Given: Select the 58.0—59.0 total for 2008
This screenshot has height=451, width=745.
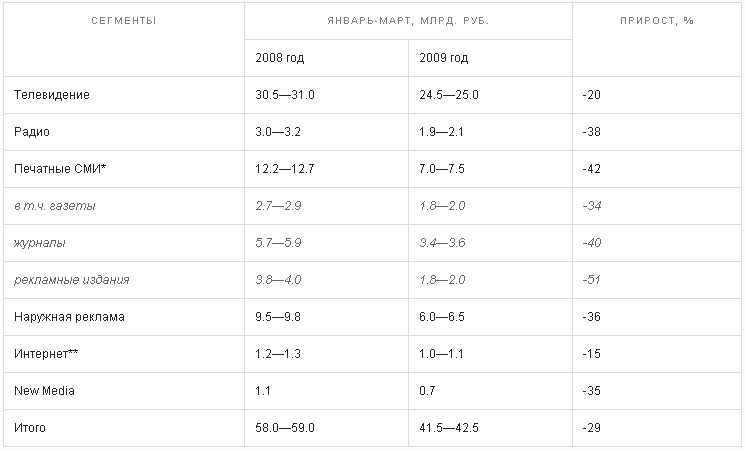Looking at the screenshot, I should [285, 428].
